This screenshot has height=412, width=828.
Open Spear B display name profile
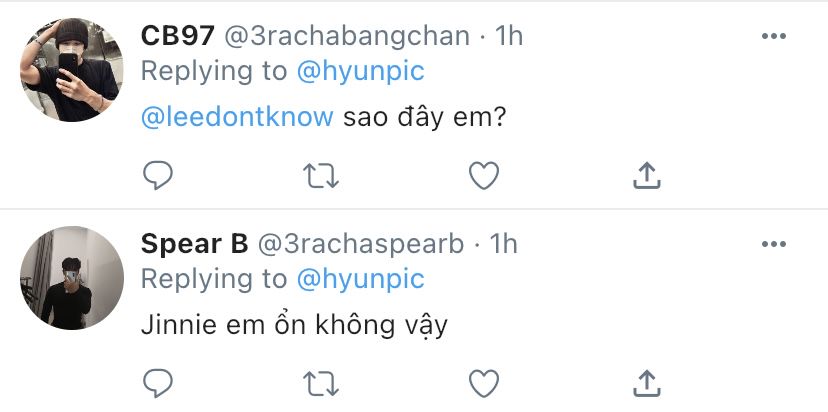click(x=194, y=244)
